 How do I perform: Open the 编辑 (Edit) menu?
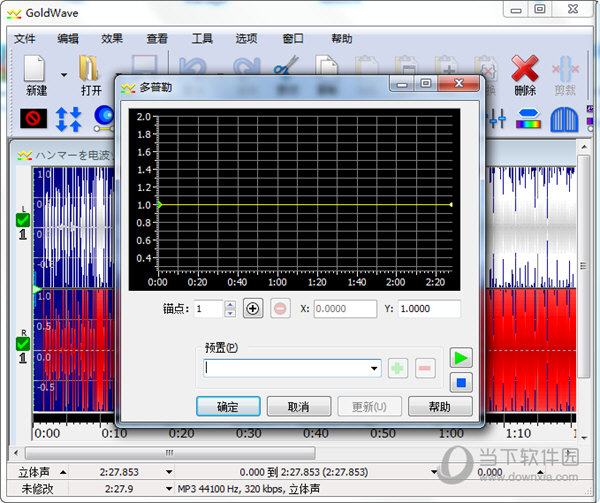(x=68, y=39)
